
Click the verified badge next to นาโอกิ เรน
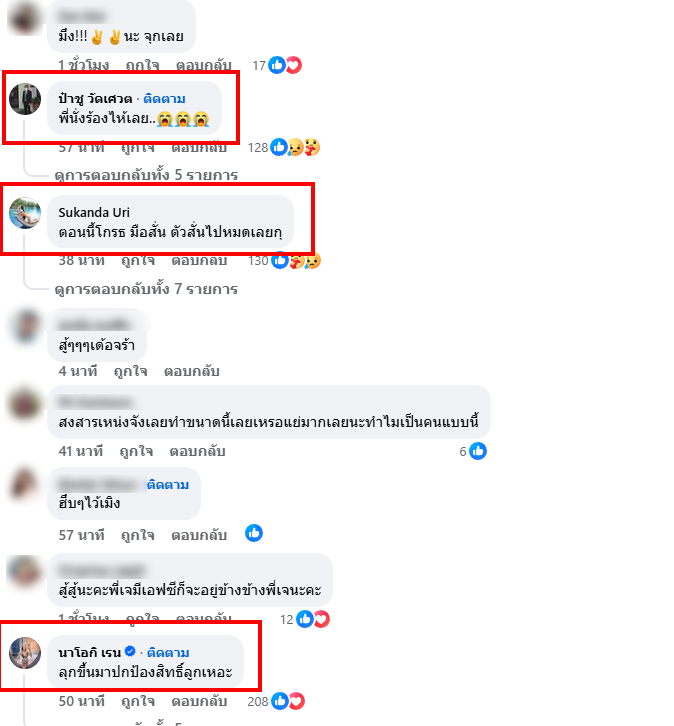click(x=131, y=651)
